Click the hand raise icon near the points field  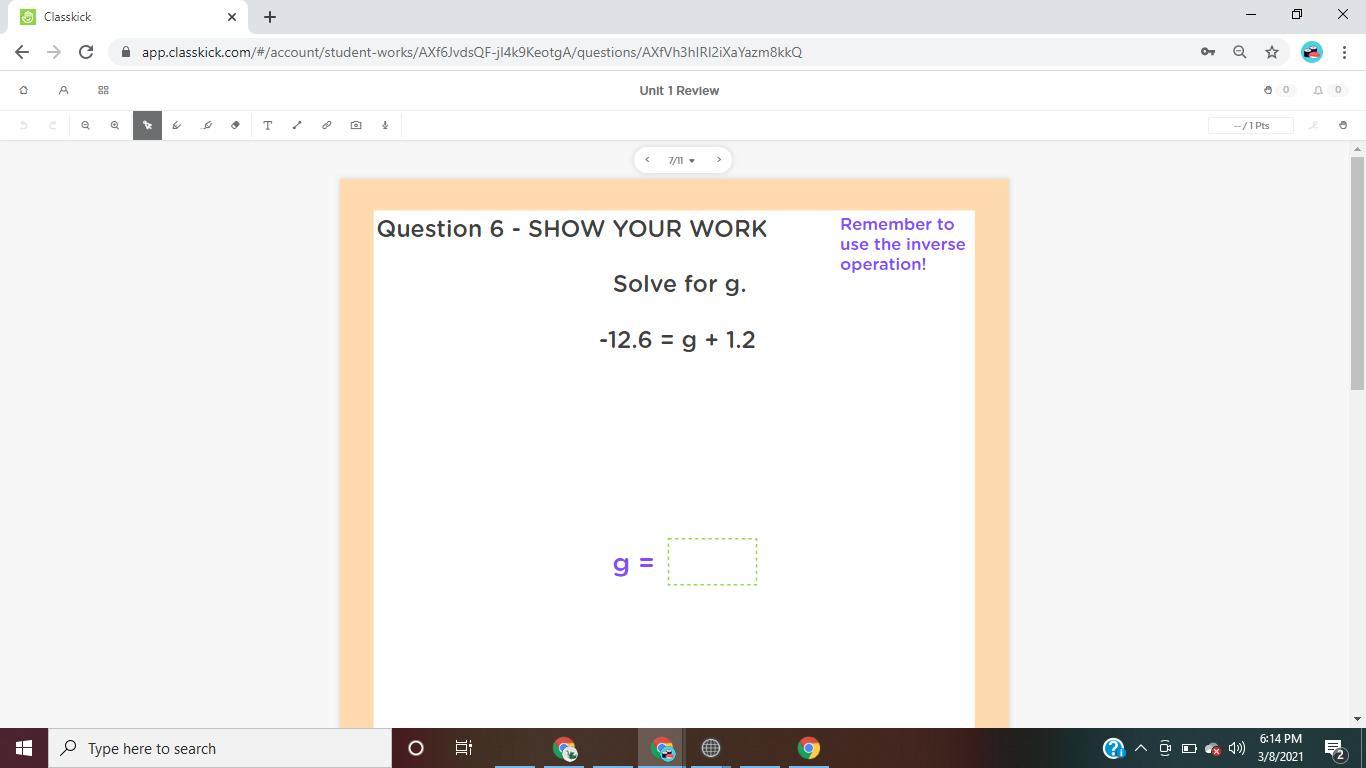[1313, 125]
